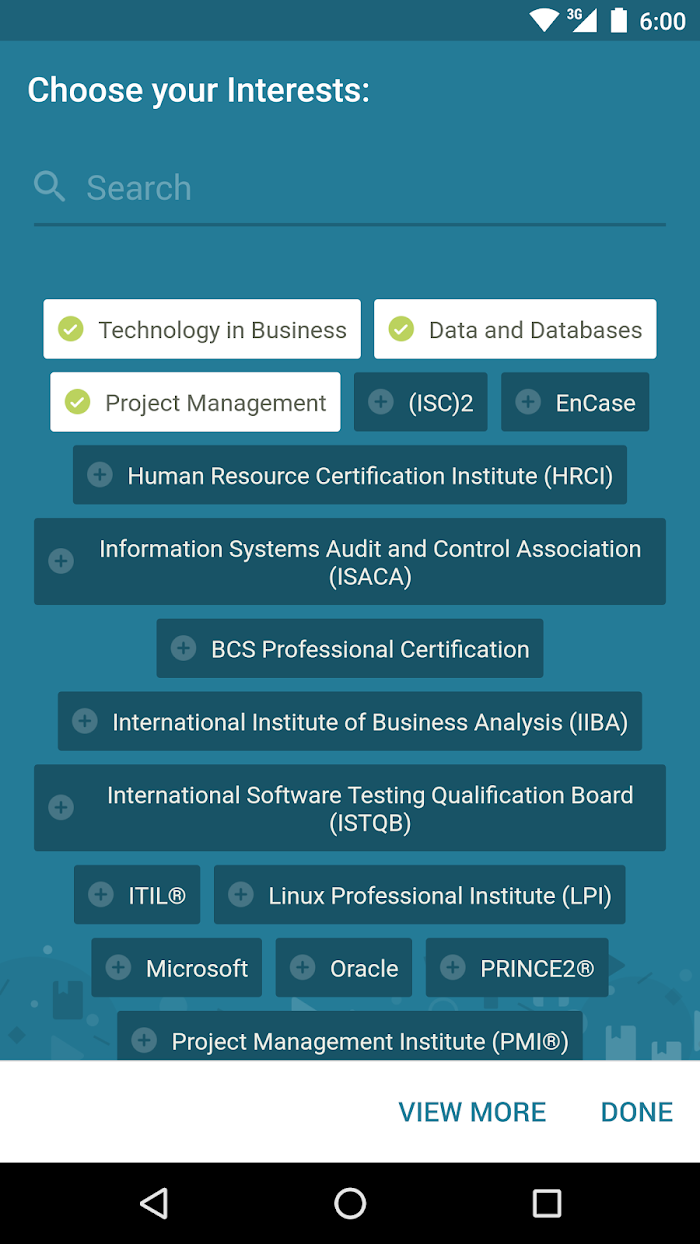Focus the Search interests field
The height and width of the screenshot is (1244, 700).
[x=350, y=188]
